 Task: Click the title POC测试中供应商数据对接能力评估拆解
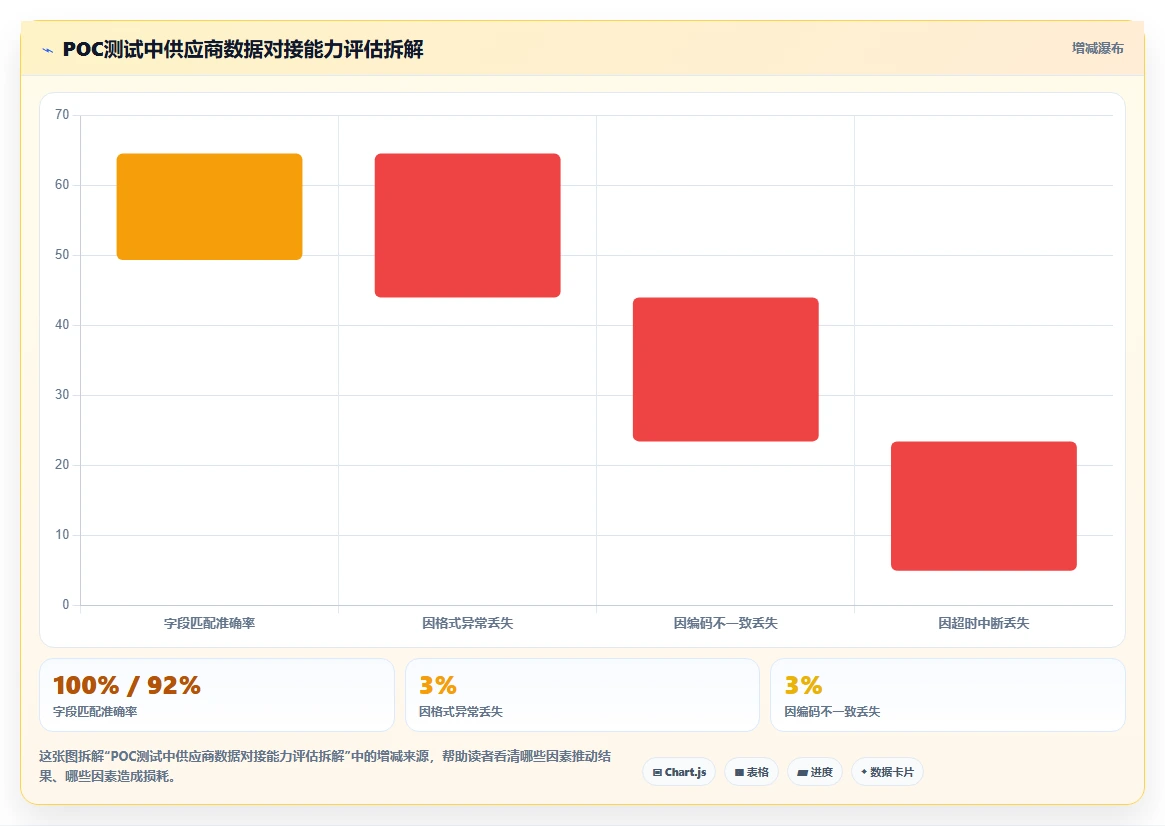pos(243,49)
